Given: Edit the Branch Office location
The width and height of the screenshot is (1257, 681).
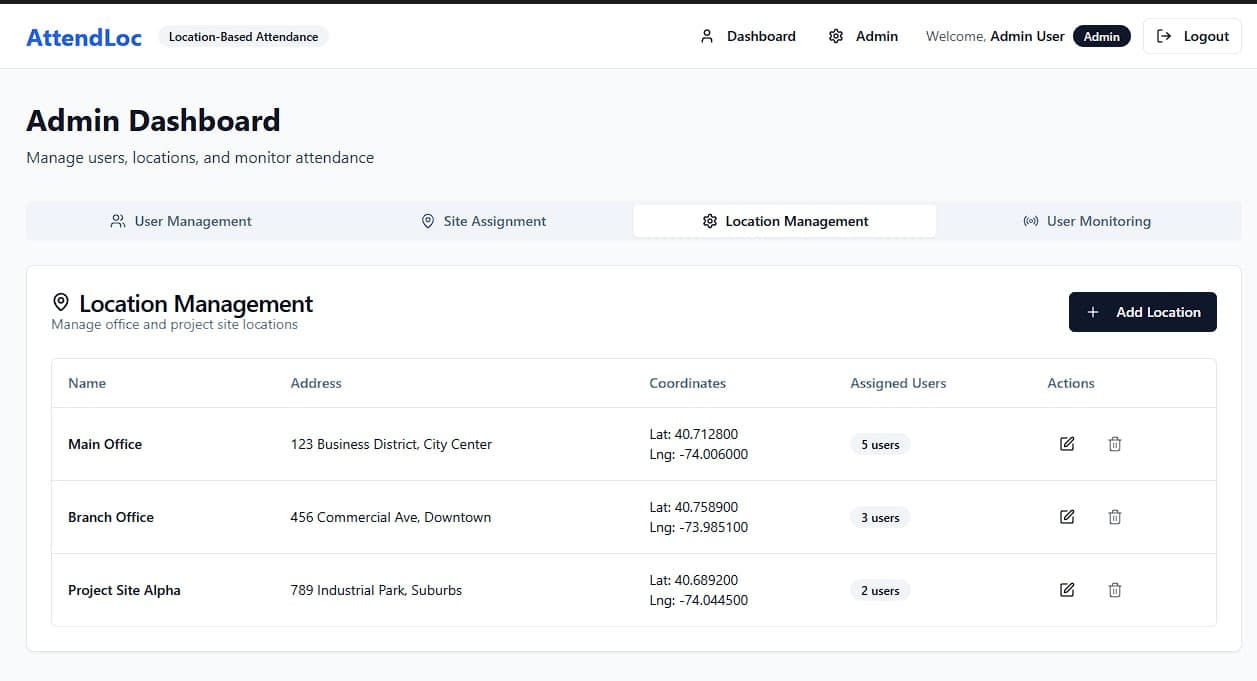Looking at the screenshot, I should (1067, 517).
